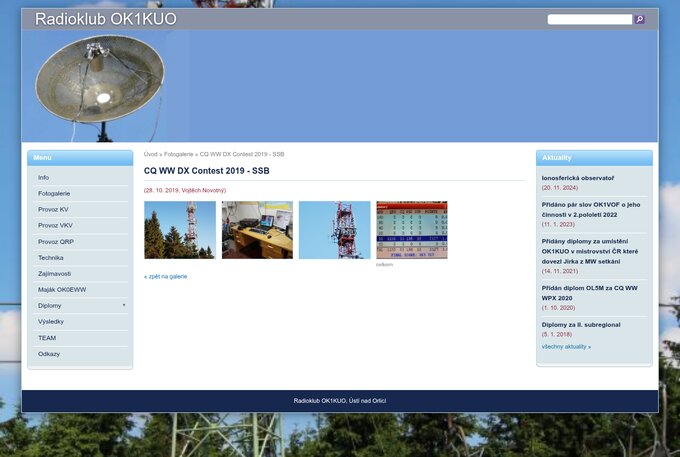
Task: Click the date and author line Vojtěch Novotný
Action: (x=185, y=190)
